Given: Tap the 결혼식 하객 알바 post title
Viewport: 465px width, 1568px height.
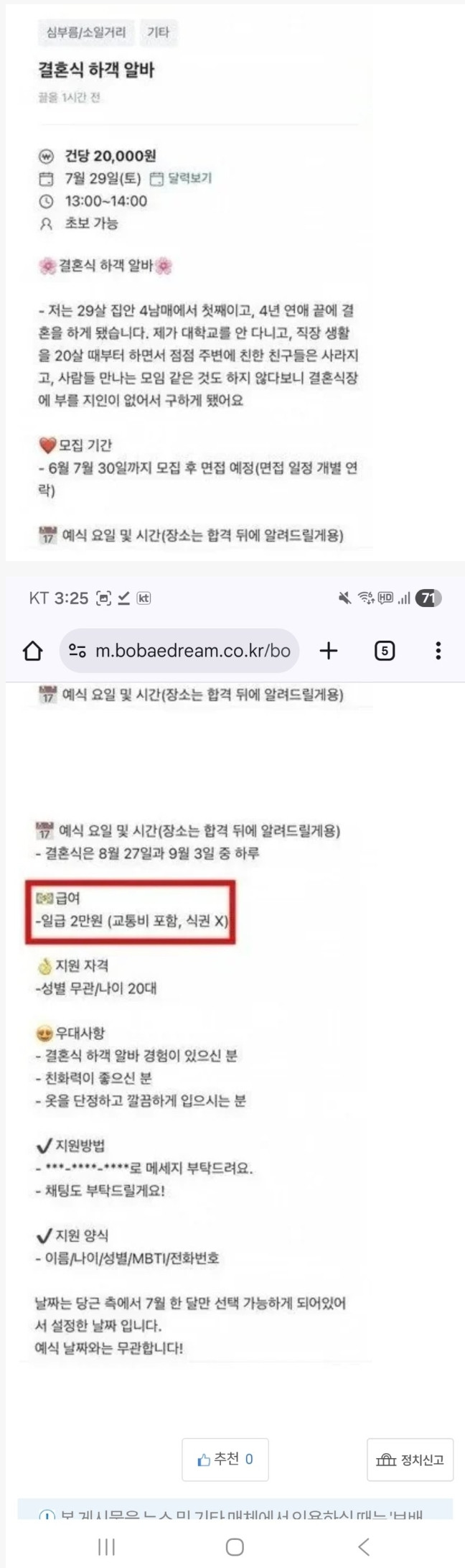Looking at the screenshot, I should point(96,70).
